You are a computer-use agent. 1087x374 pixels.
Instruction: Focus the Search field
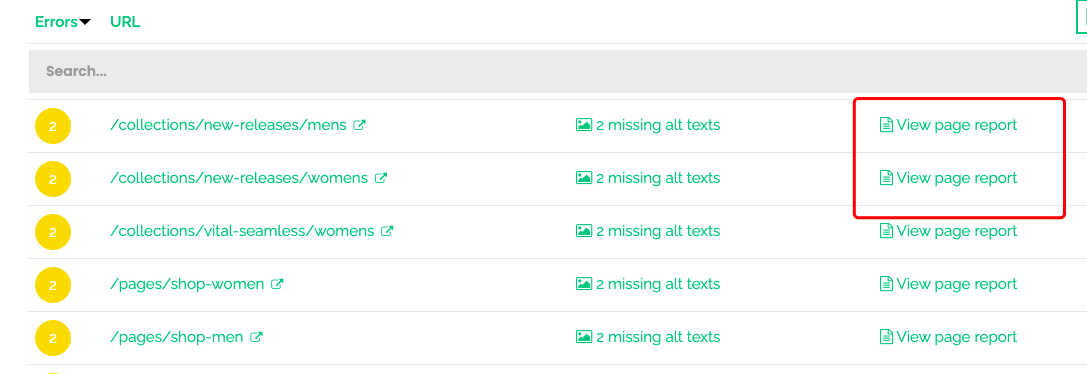pyautogui.click(x=557, y=71)
